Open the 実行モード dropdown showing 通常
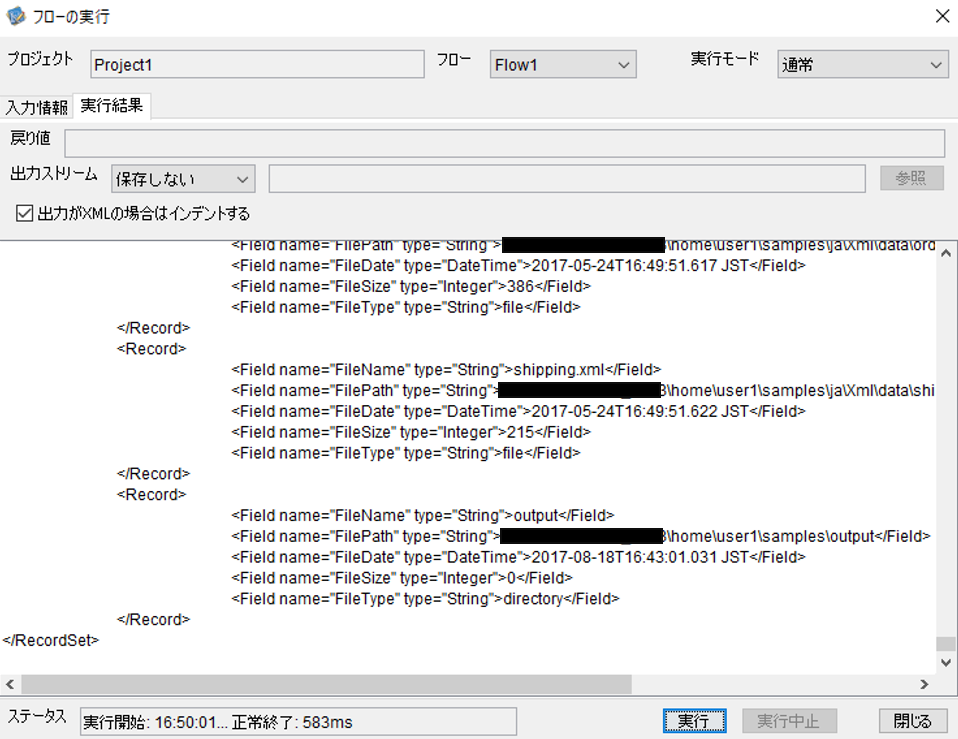958x739 pixels. tap(863, 64)
